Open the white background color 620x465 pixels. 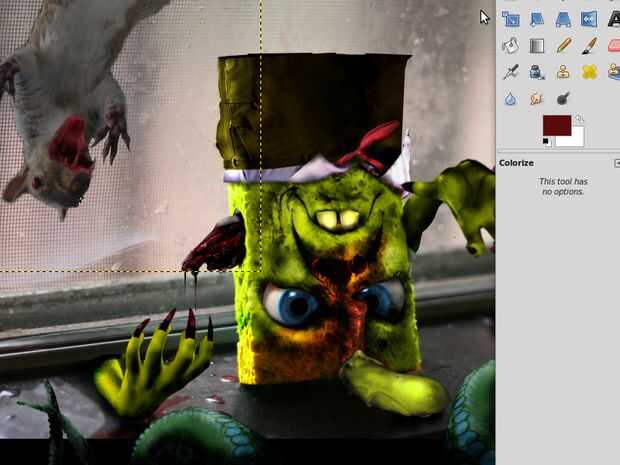[577, 140]
